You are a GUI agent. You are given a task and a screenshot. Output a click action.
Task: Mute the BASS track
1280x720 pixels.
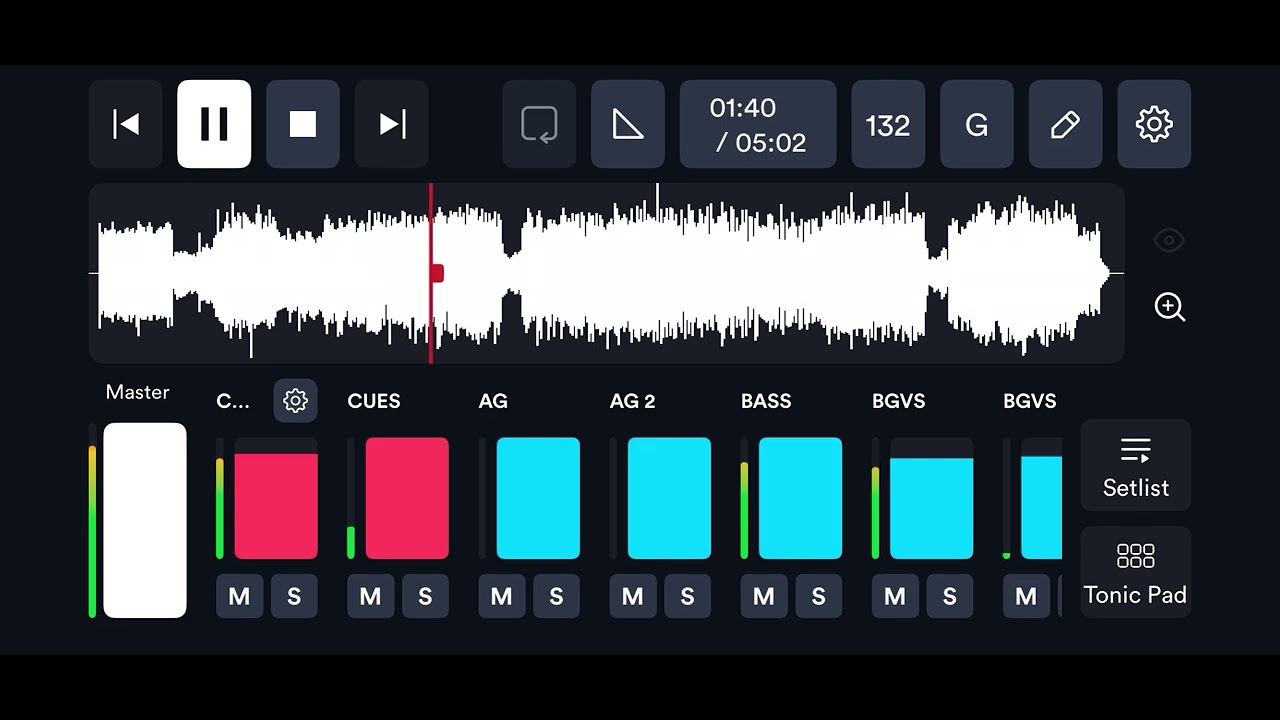tap(763, 596)
